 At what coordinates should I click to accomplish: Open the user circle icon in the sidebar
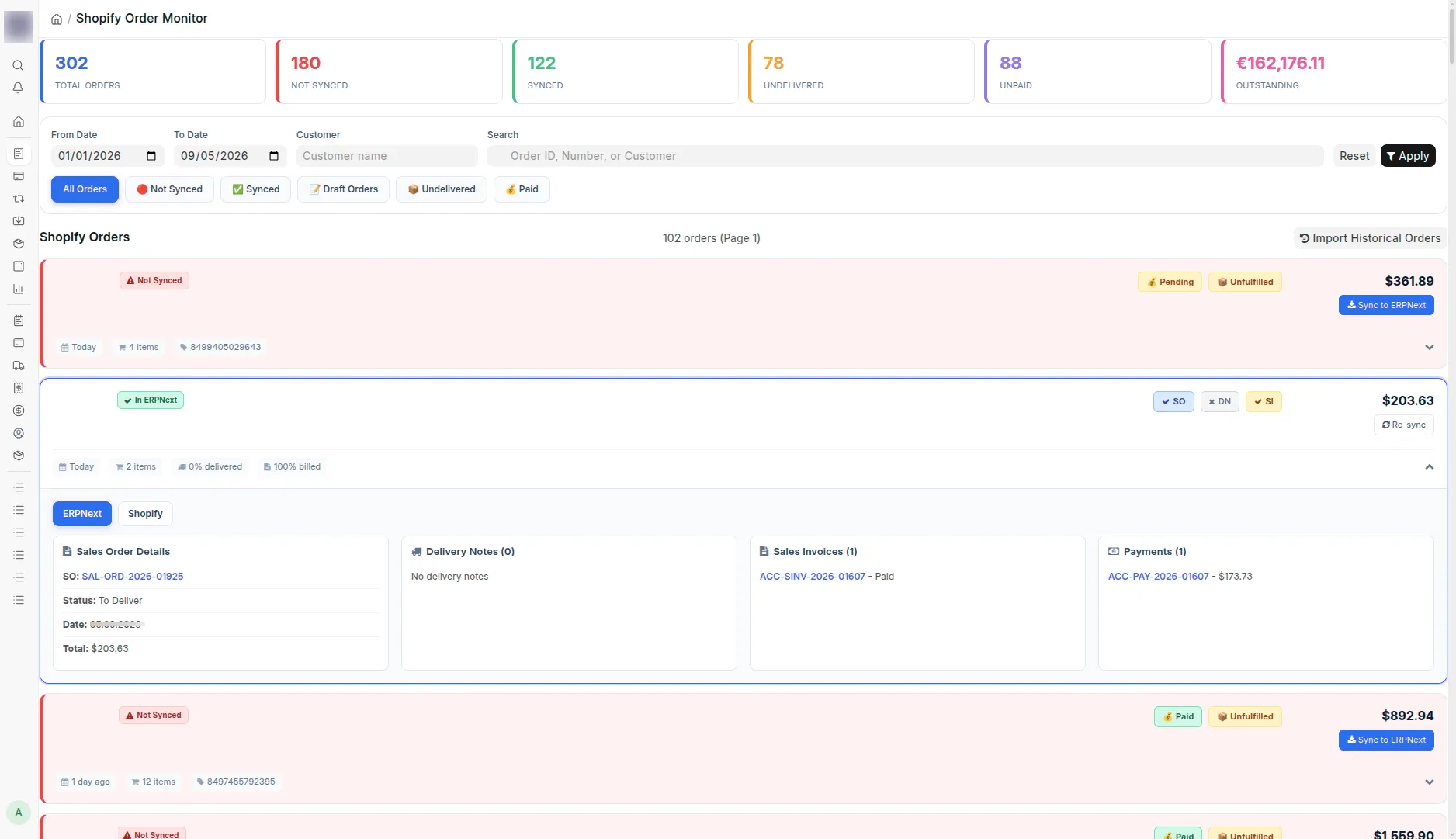pyautogui.click(x=19, y=433)
